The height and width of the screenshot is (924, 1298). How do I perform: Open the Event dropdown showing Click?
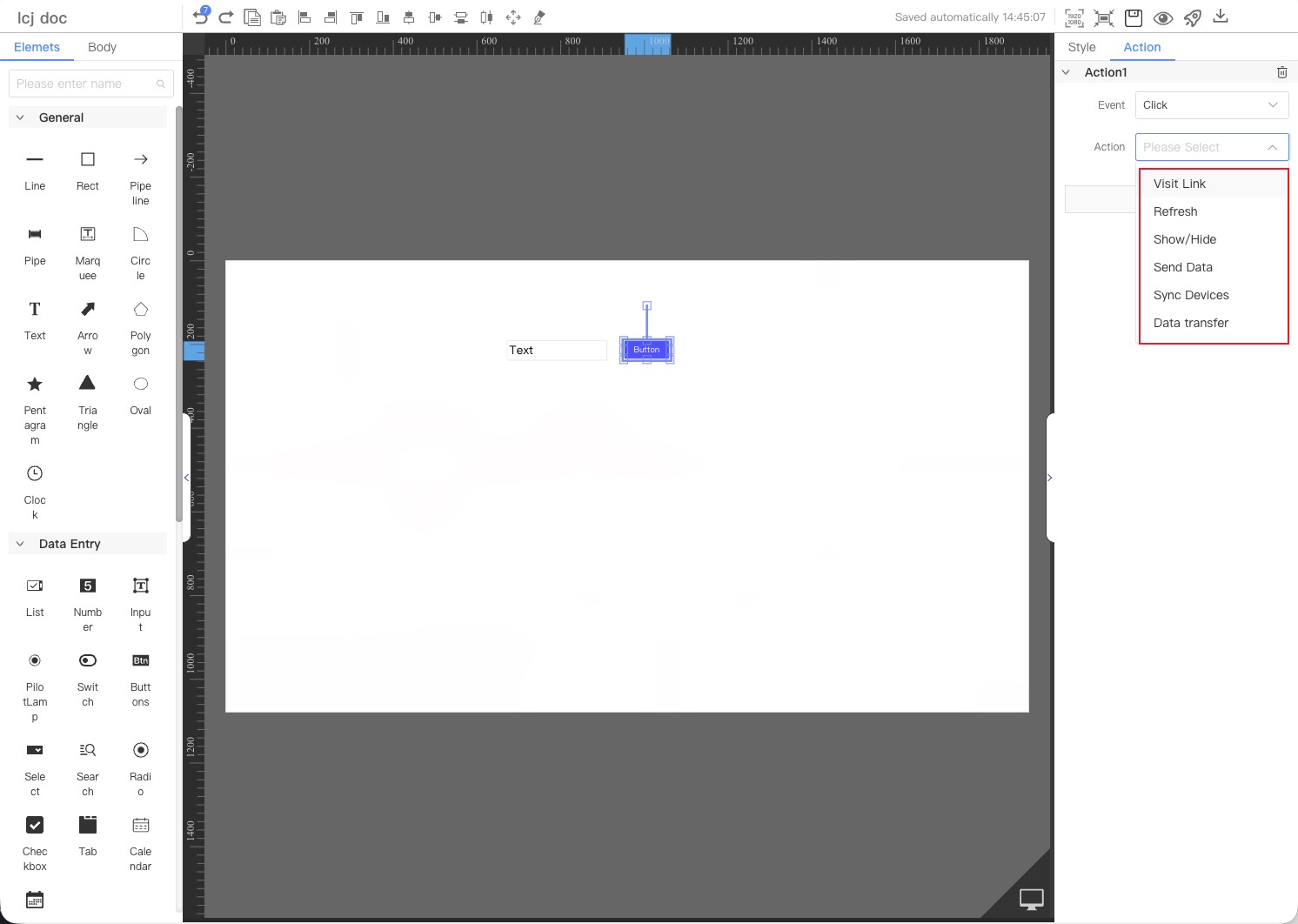1211,105
